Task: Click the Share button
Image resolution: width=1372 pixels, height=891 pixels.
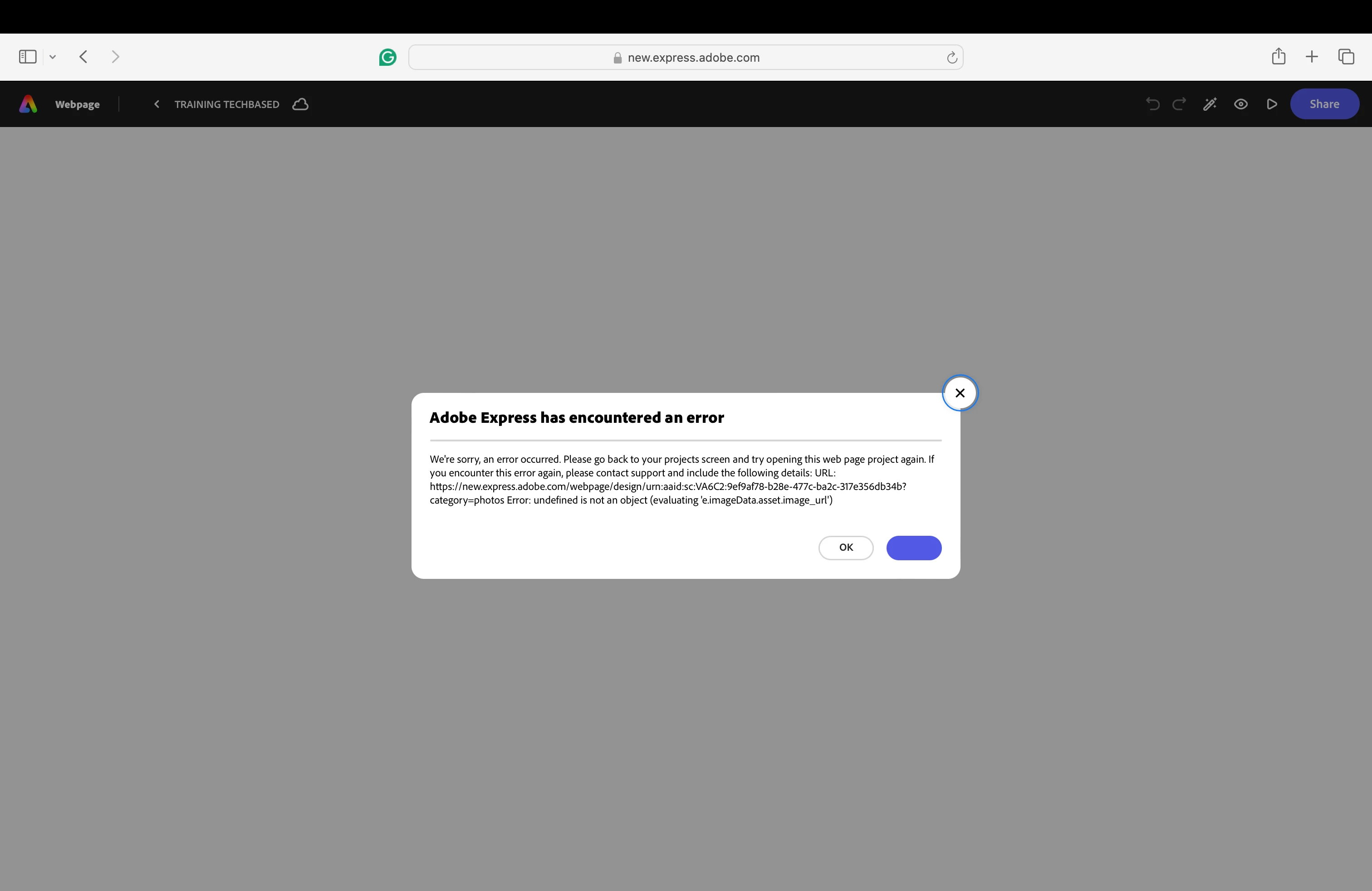Action: (x=1323, y=104)
